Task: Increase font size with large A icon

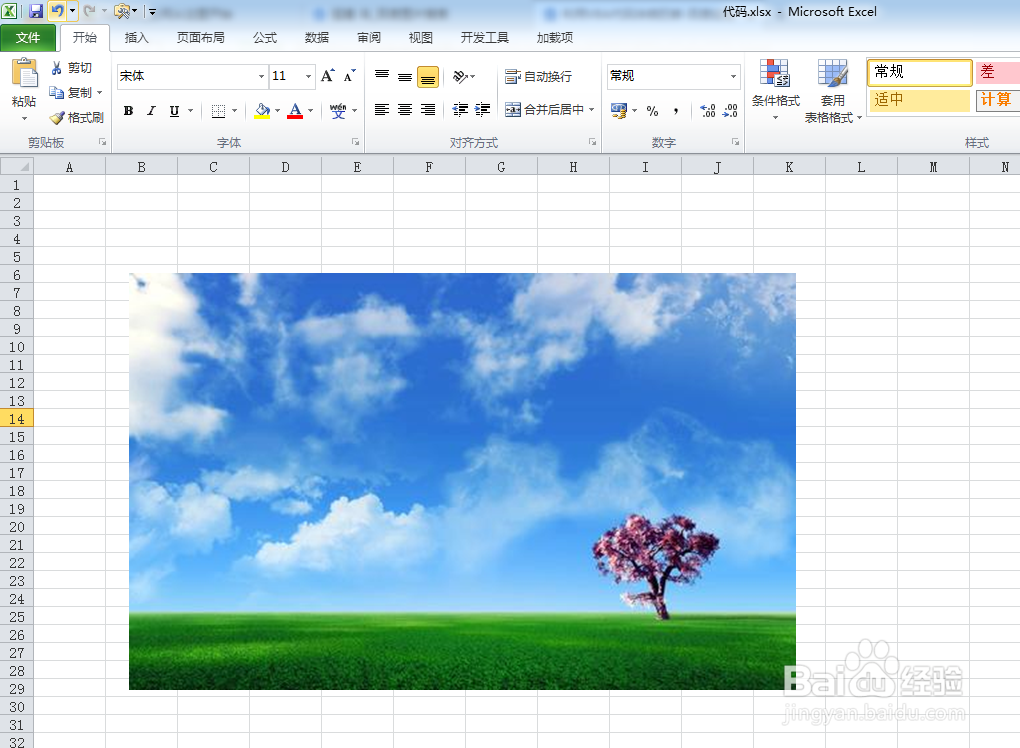Action: click(328, 76)
